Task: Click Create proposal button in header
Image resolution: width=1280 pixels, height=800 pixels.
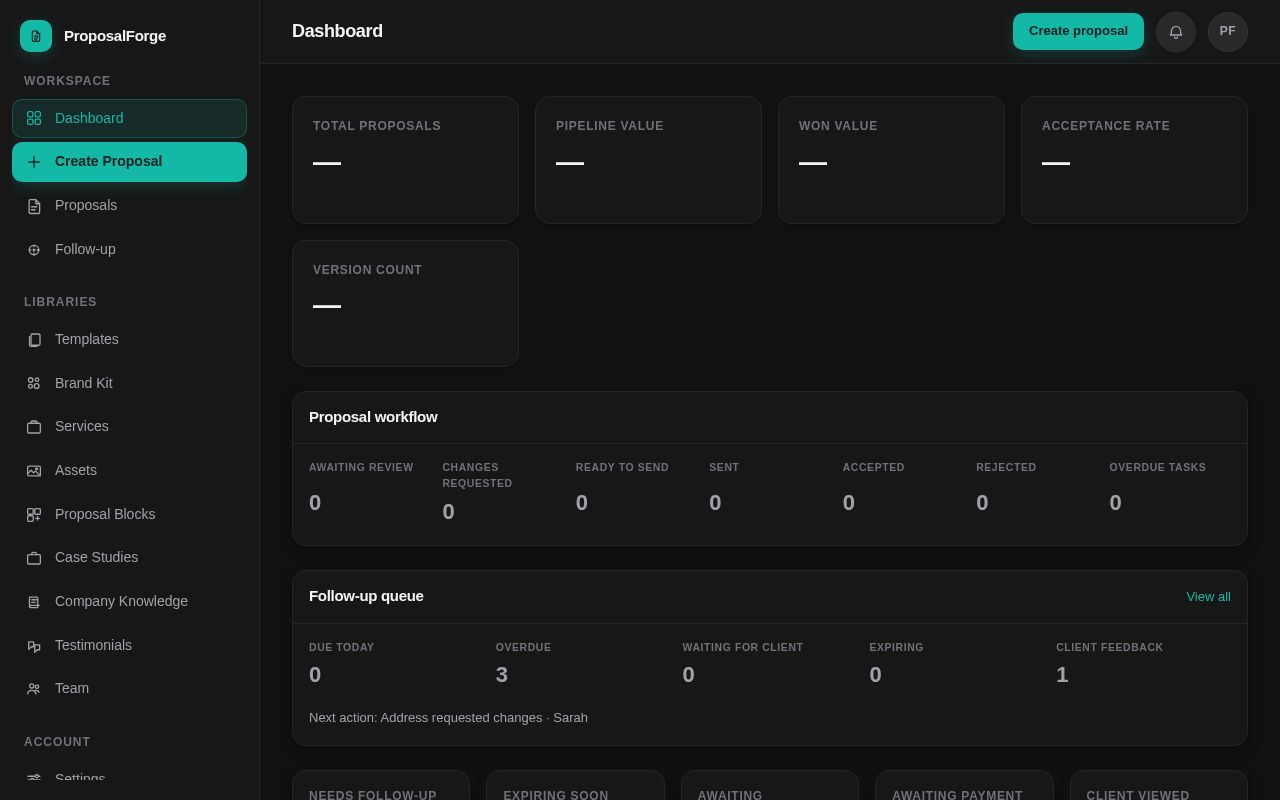Action: pos(1078,31)
